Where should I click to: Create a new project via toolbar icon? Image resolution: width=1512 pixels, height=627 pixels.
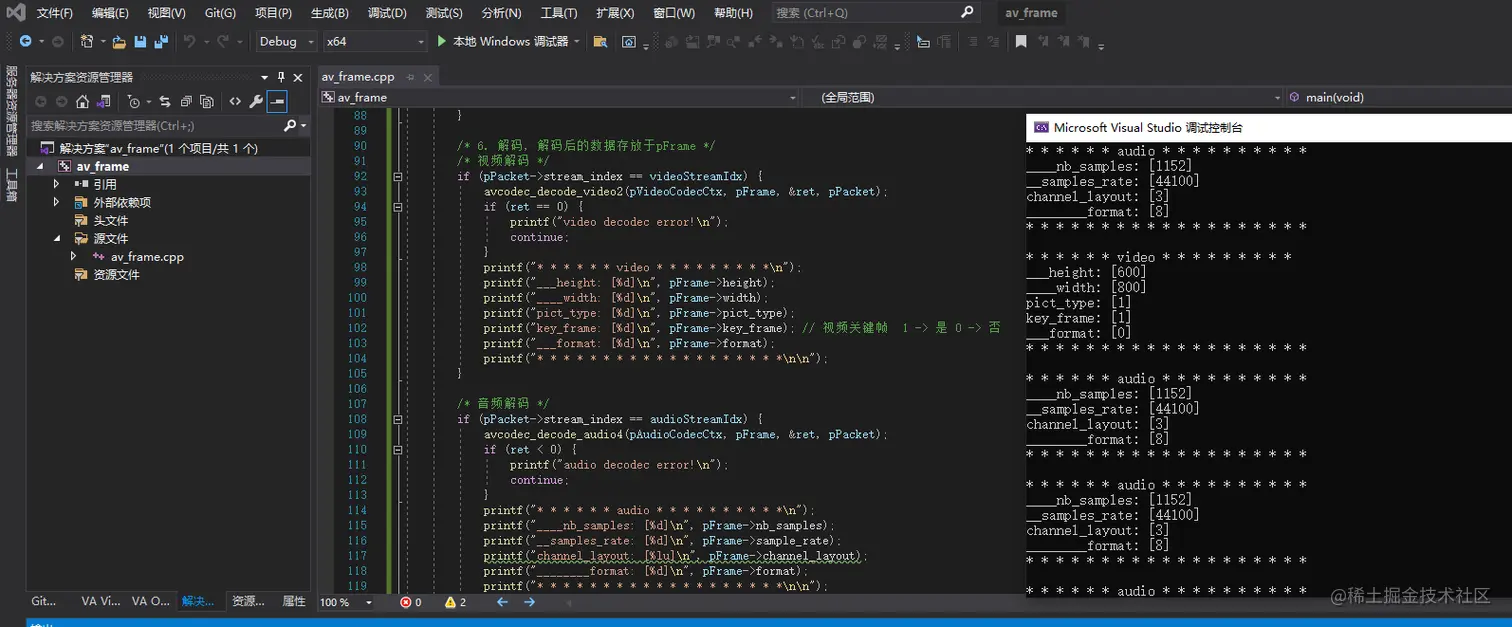coord(87,42)
